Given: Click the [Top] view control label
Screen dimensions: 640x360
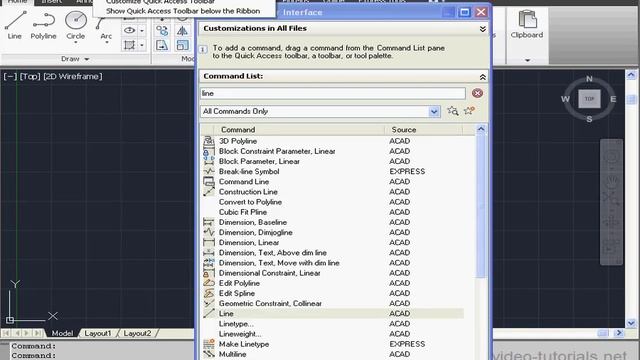Looking at the screenshot, I should (x=30, y=76).
